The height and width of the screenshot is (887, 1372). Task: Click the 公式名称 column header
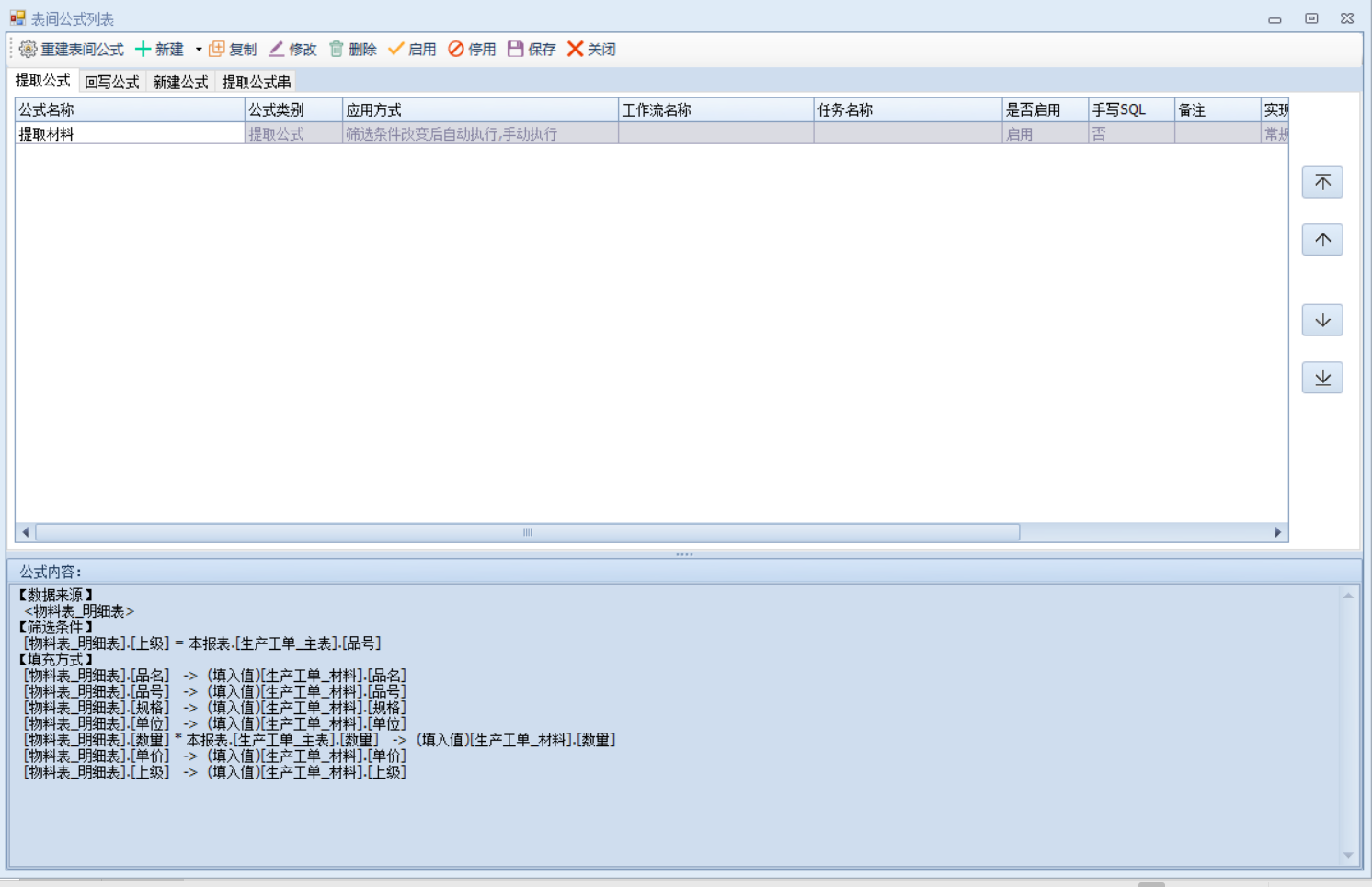(x=129, y=110)
